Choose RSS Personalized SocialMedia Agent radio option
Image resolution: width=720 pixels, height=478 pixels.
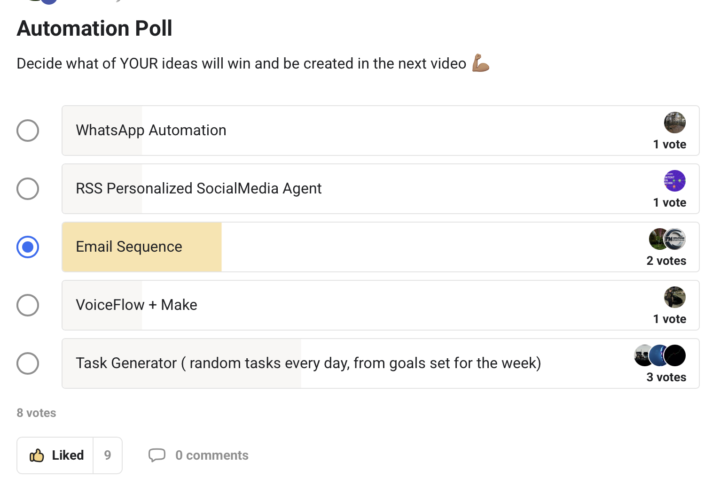point(28,189)
